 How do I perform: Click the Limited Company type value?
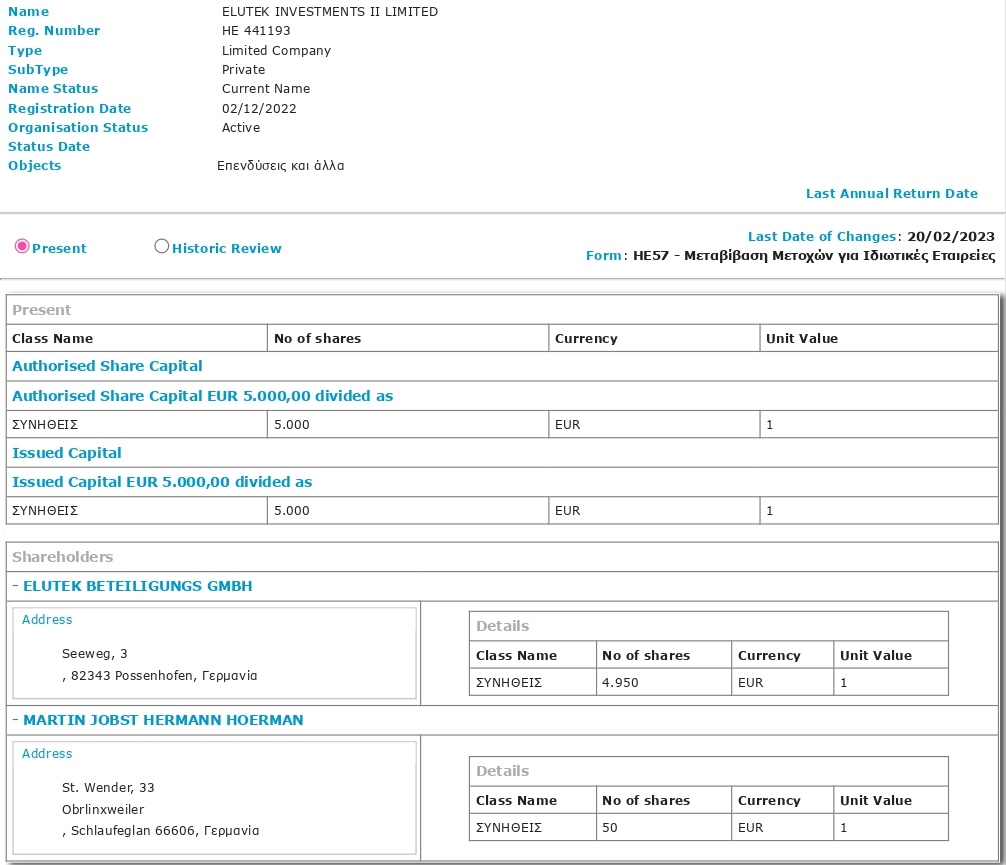pyautogui.click(x=277, y=51)
